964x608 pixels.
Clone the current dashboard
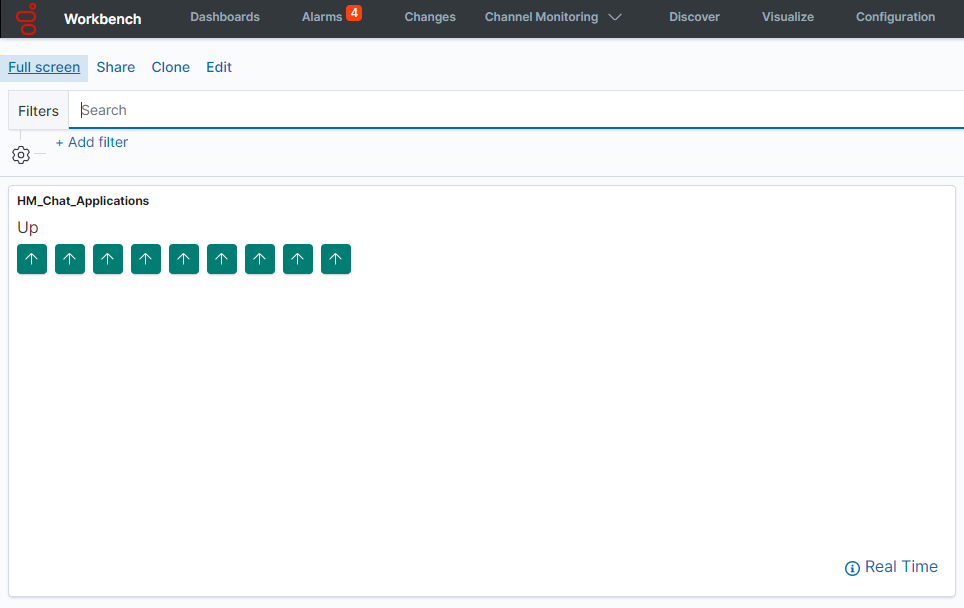[171, 67]
